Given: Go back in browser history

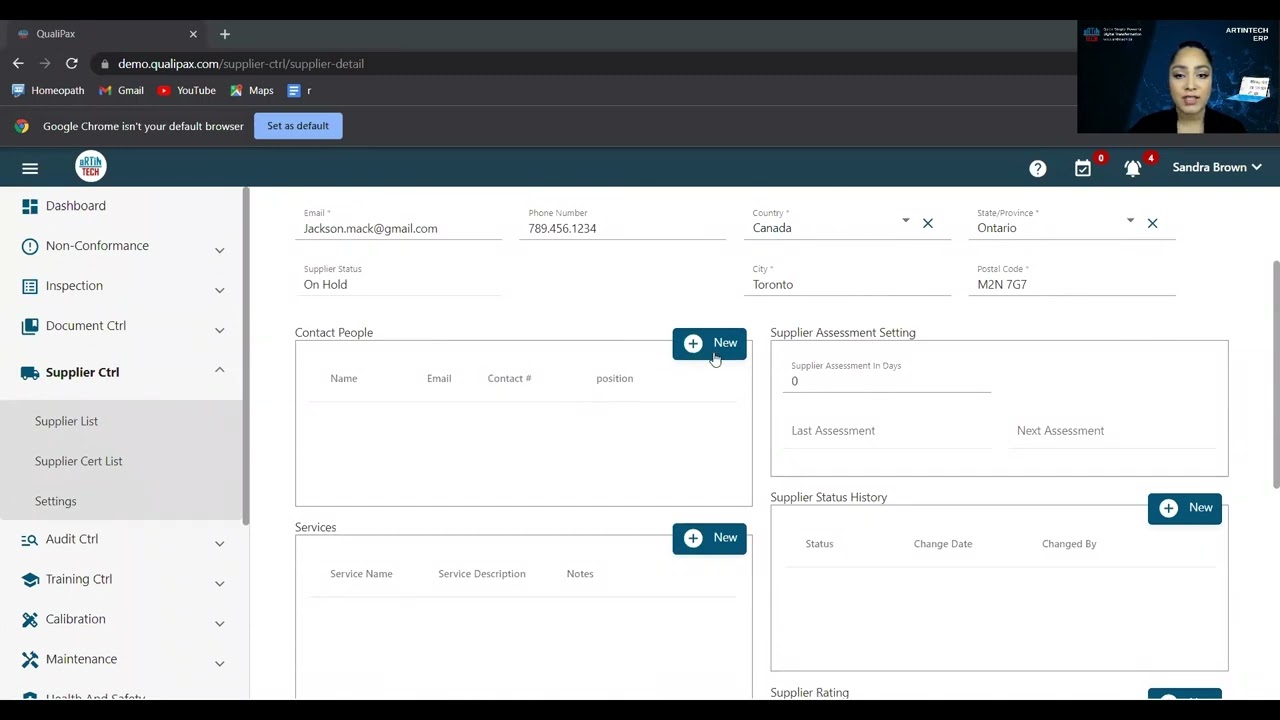Looking at the screenshot, I should pyautogui.click(x=18, y=63).
